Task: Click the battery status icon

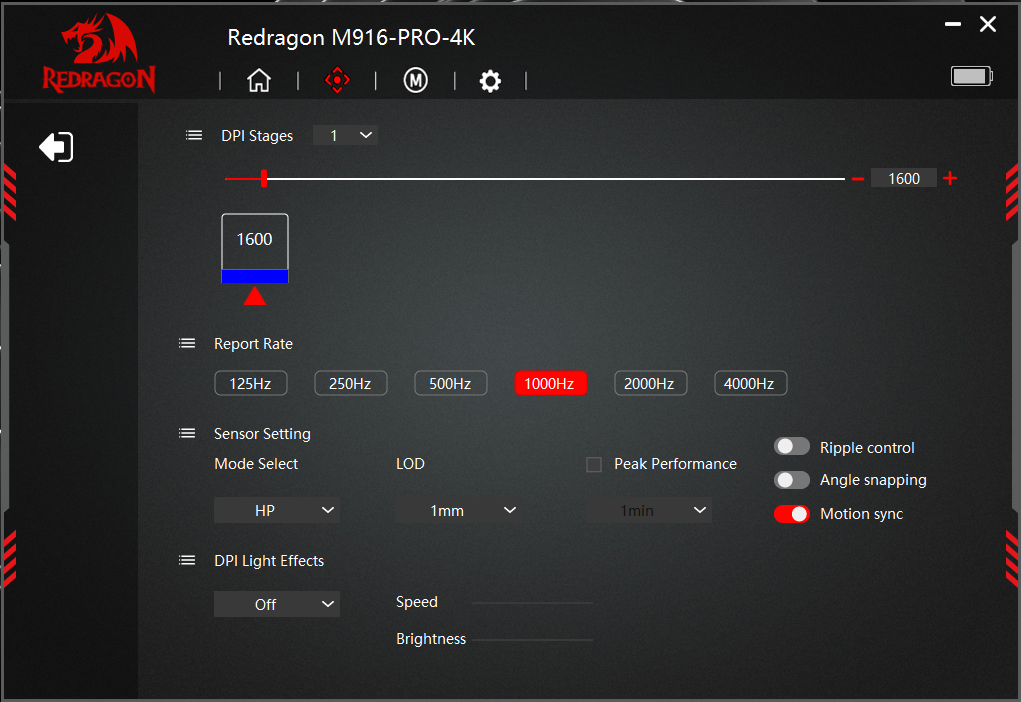Action: pos(971,76)
